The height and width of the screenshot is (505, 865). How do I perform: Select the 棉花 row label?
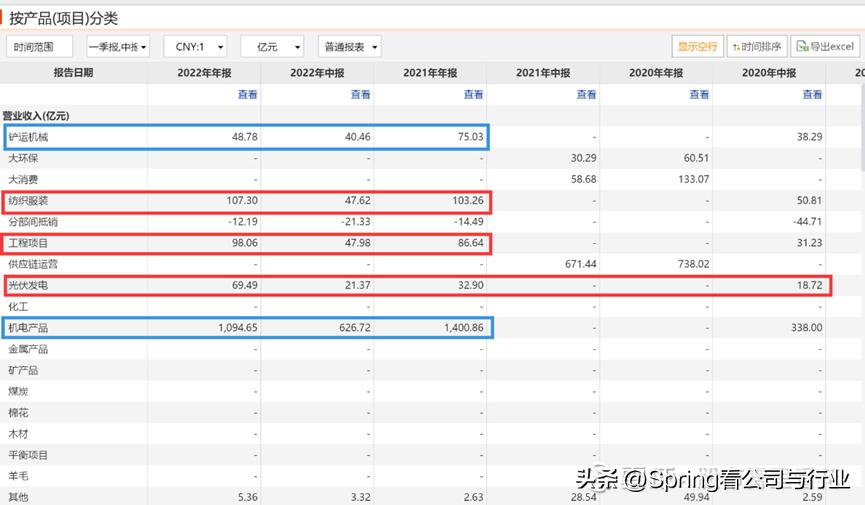click(18, 412)
